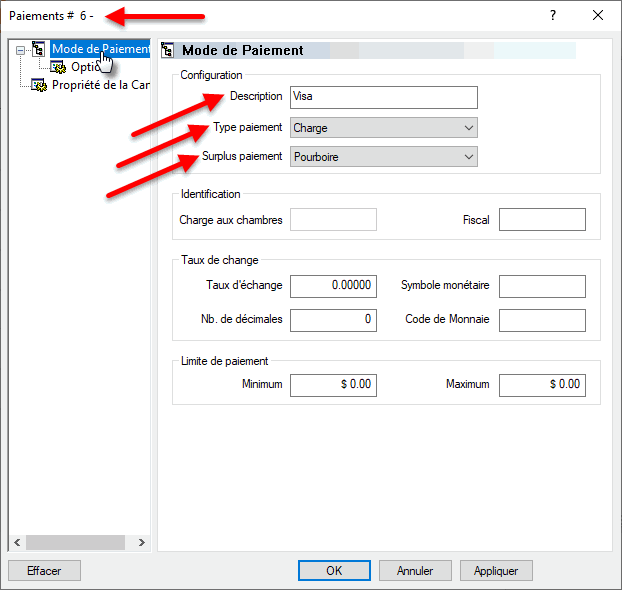Click the Taux d'échange input field
This screenshot has width=622, height=590.
pos(333,286)
